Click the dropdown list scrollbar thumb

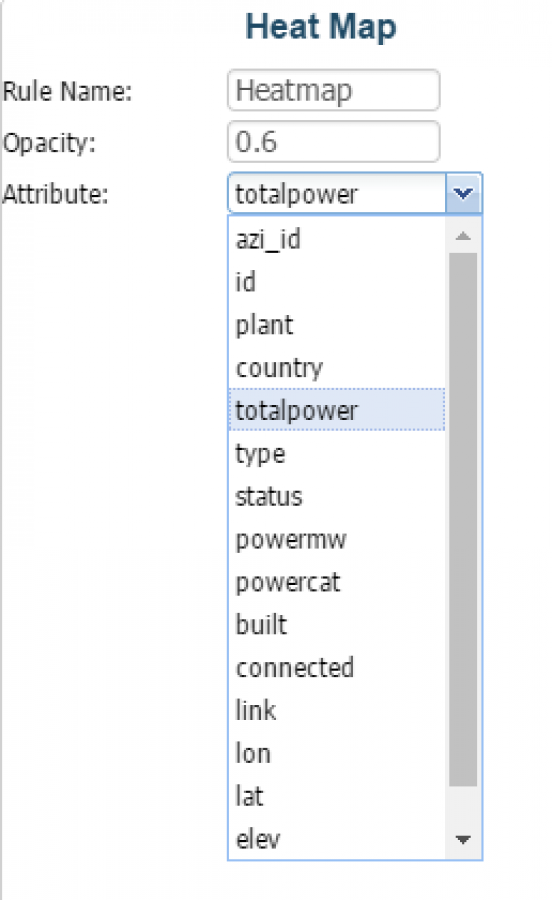click(x=463, y=519)
